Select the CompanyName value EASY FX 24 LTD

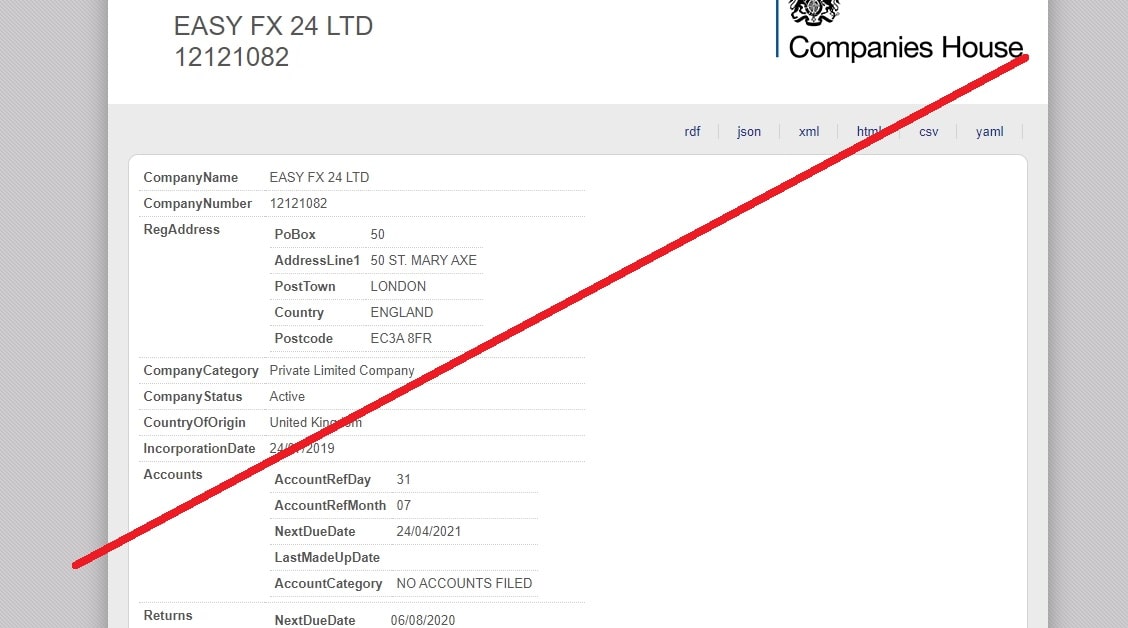(x=319, y=178)
